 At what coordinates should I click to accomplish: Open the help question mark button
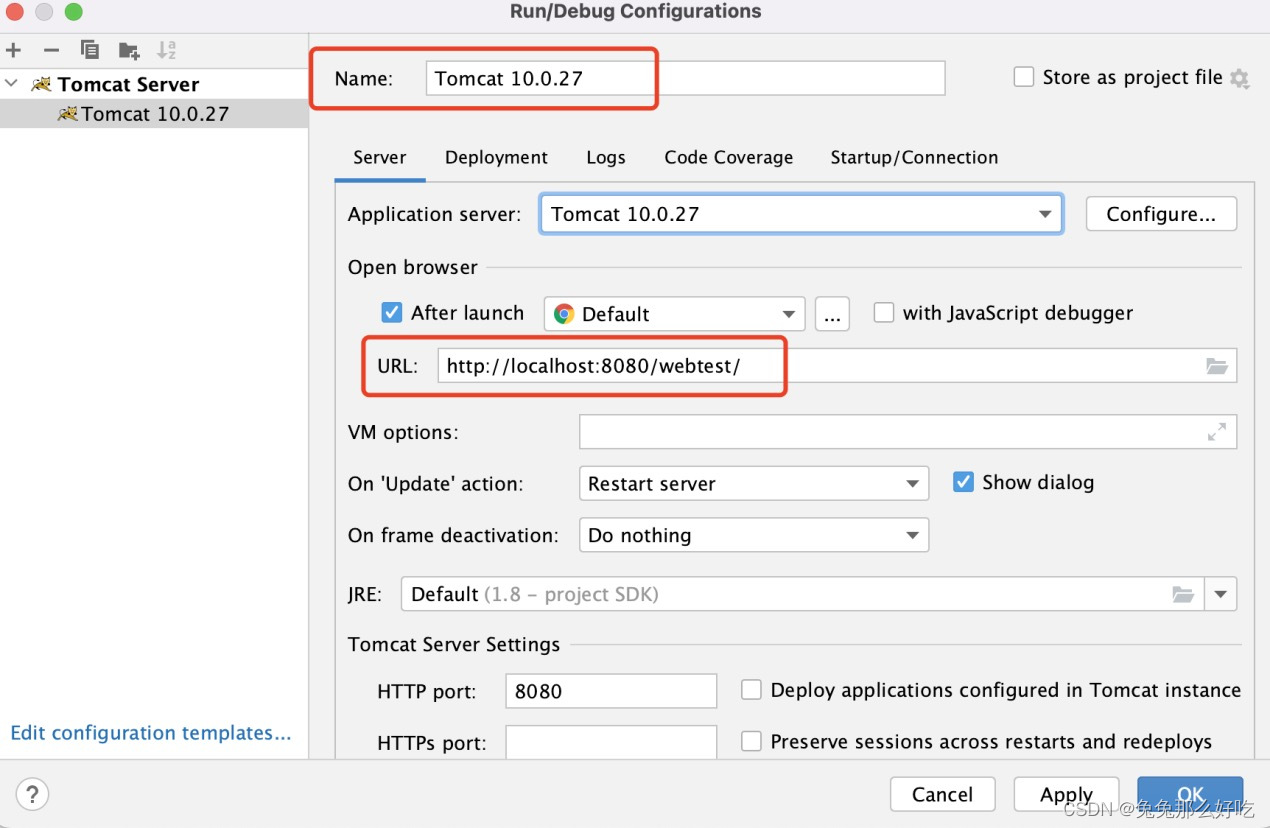pos(32,795)
